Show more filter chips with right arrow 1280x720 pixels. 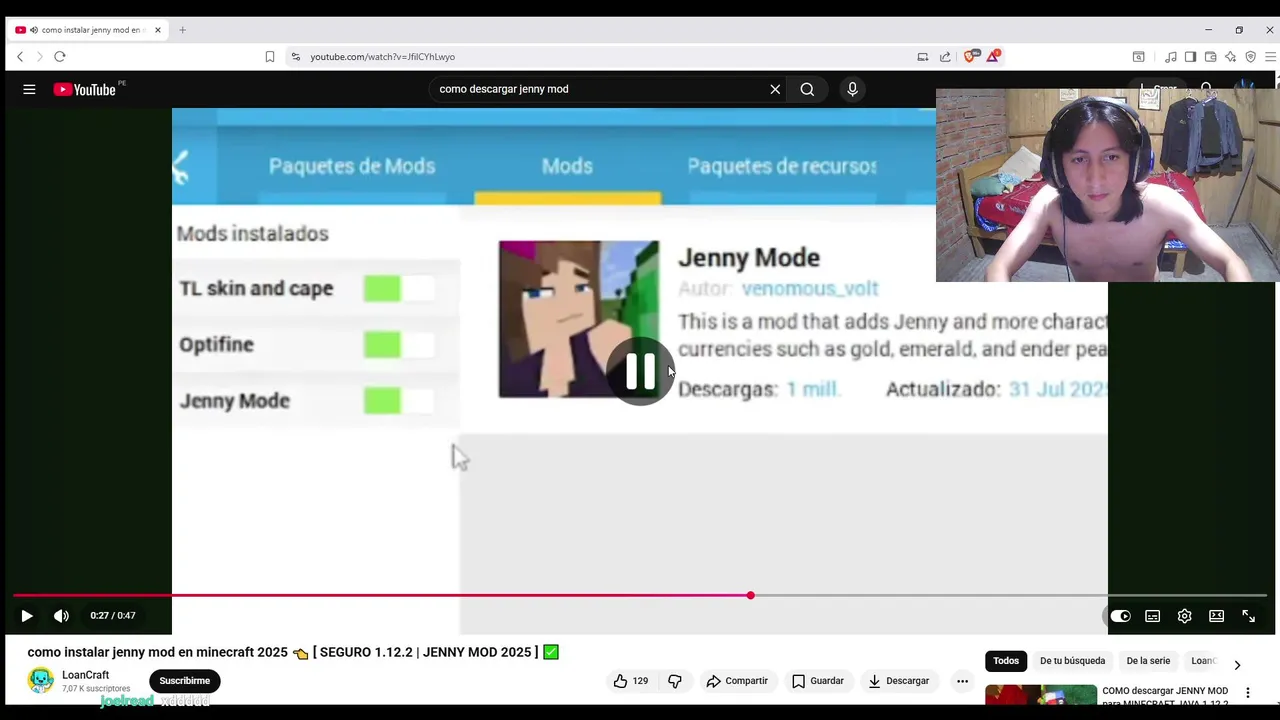pyautogui.click(x=1237, y=665)
